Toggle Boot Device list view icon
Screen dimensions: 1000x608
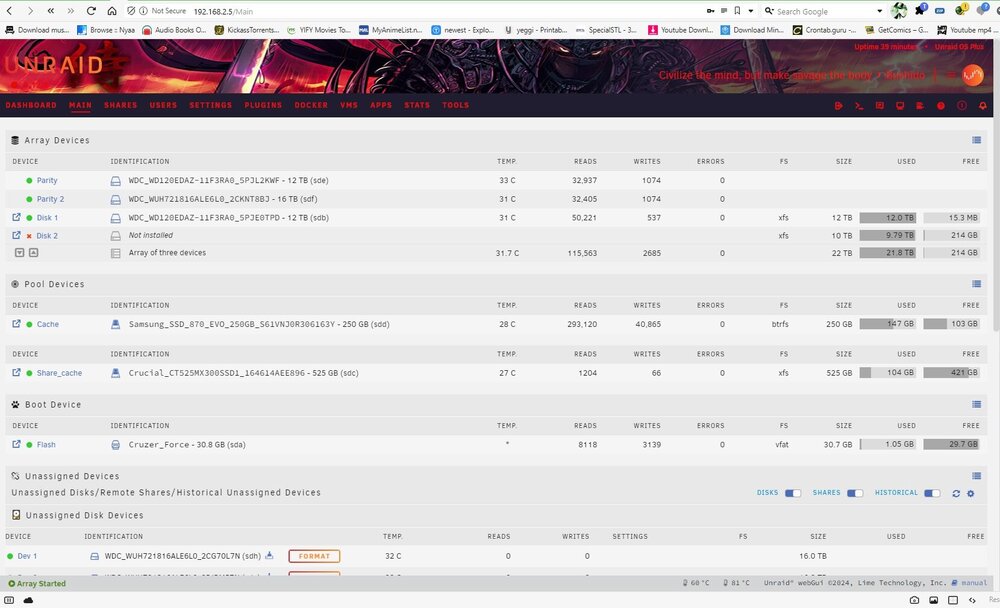(x=976, y=404)
